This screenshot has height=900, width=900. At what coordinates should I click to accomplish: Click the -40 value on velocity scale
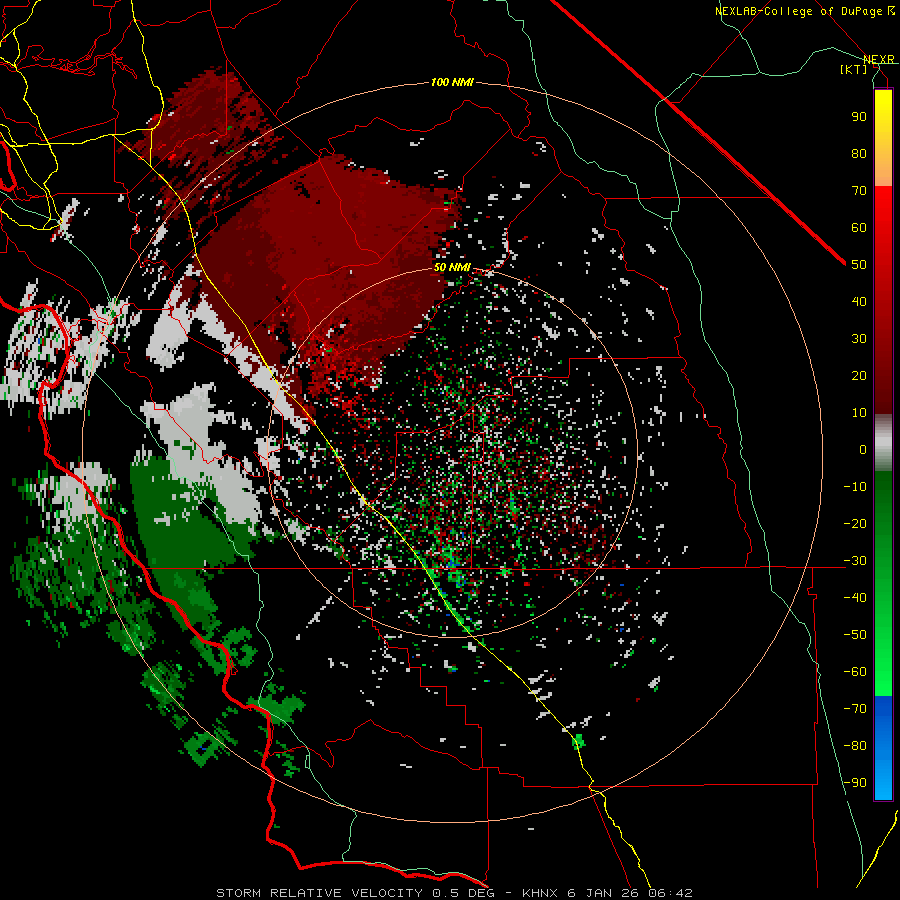point(855,598)
